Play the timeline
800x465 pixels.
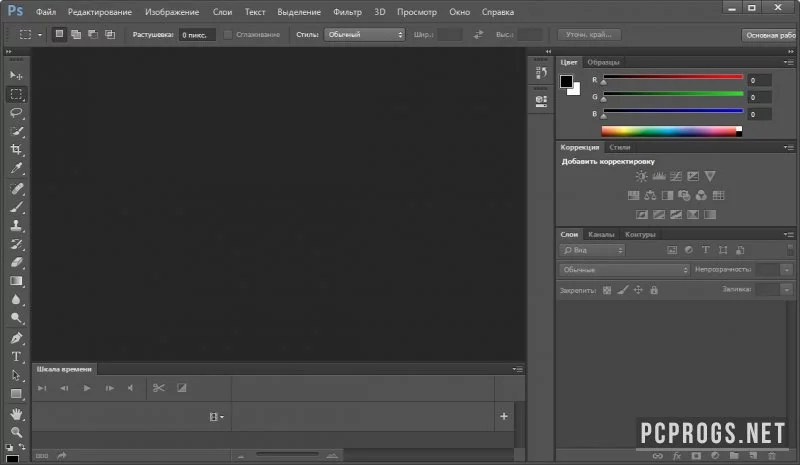[x=87, y=388]
